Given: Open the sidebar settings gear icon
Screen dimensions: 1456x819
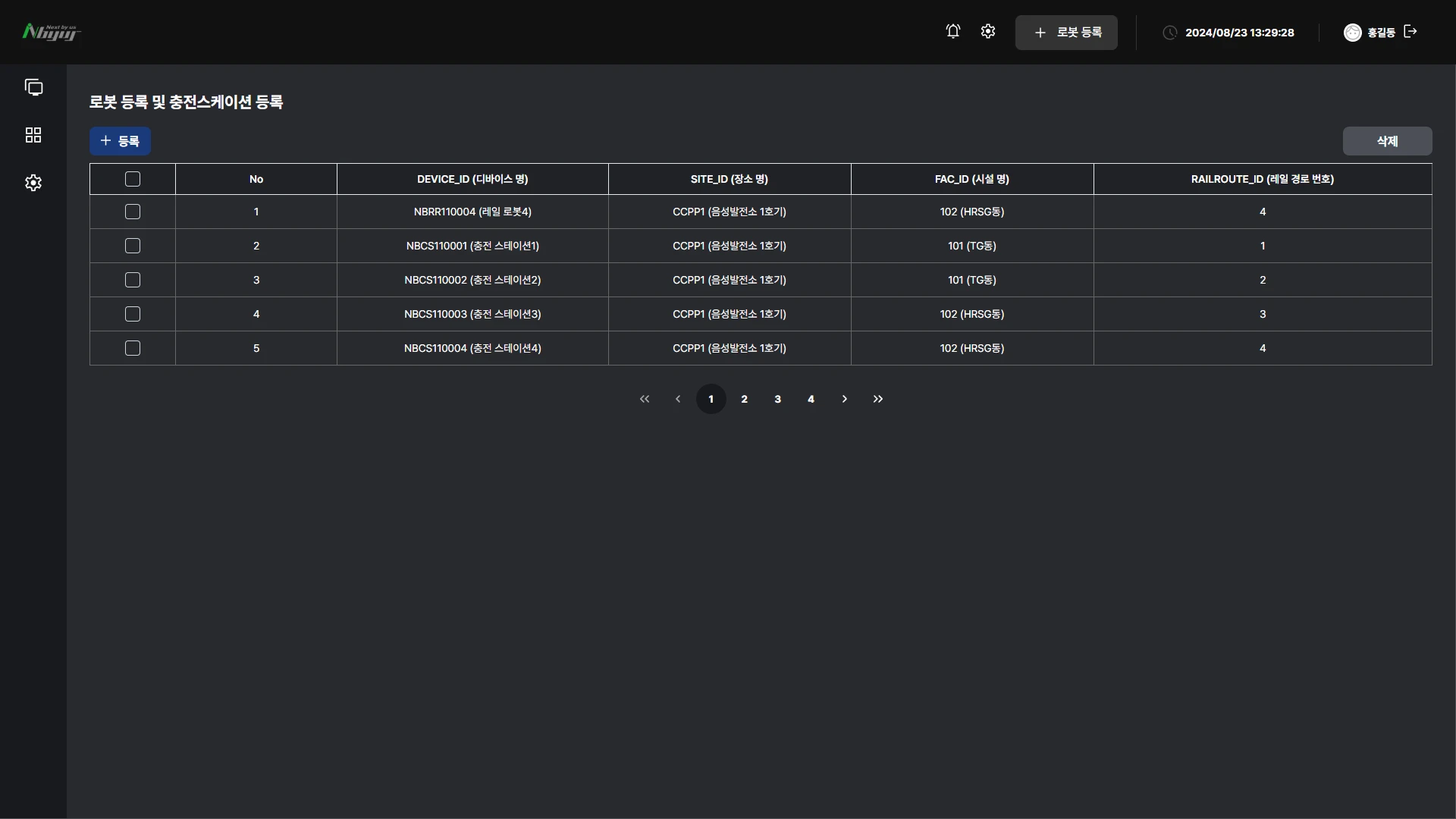Looking at the screenshot, I should pyautogui.click(x=33, y=183).
